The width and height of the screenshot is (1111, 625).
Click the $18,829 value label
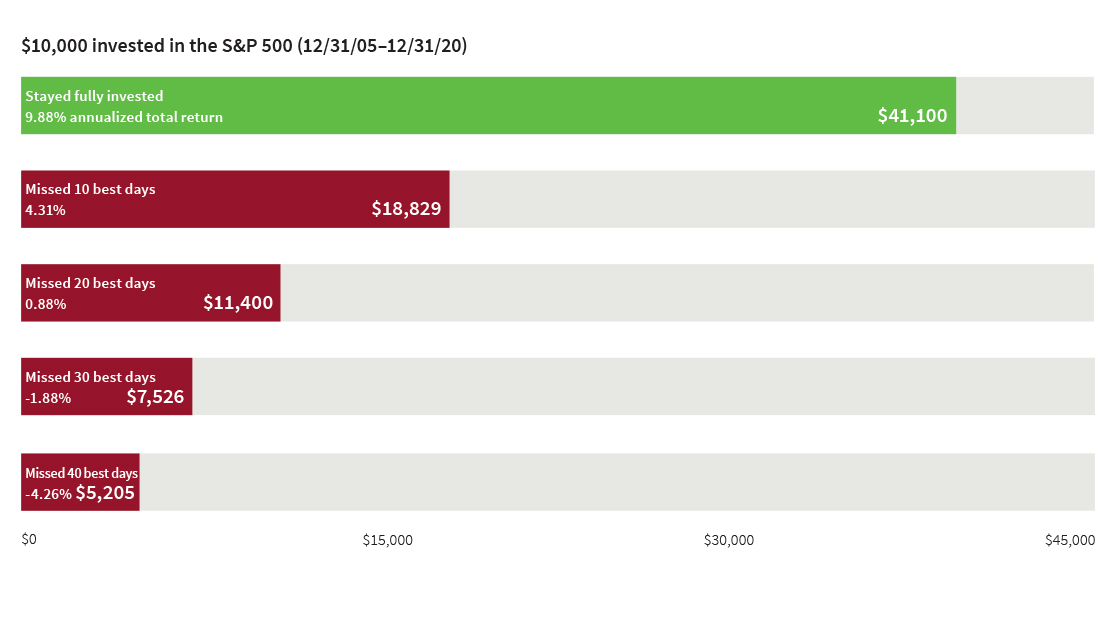coord(406,209)
